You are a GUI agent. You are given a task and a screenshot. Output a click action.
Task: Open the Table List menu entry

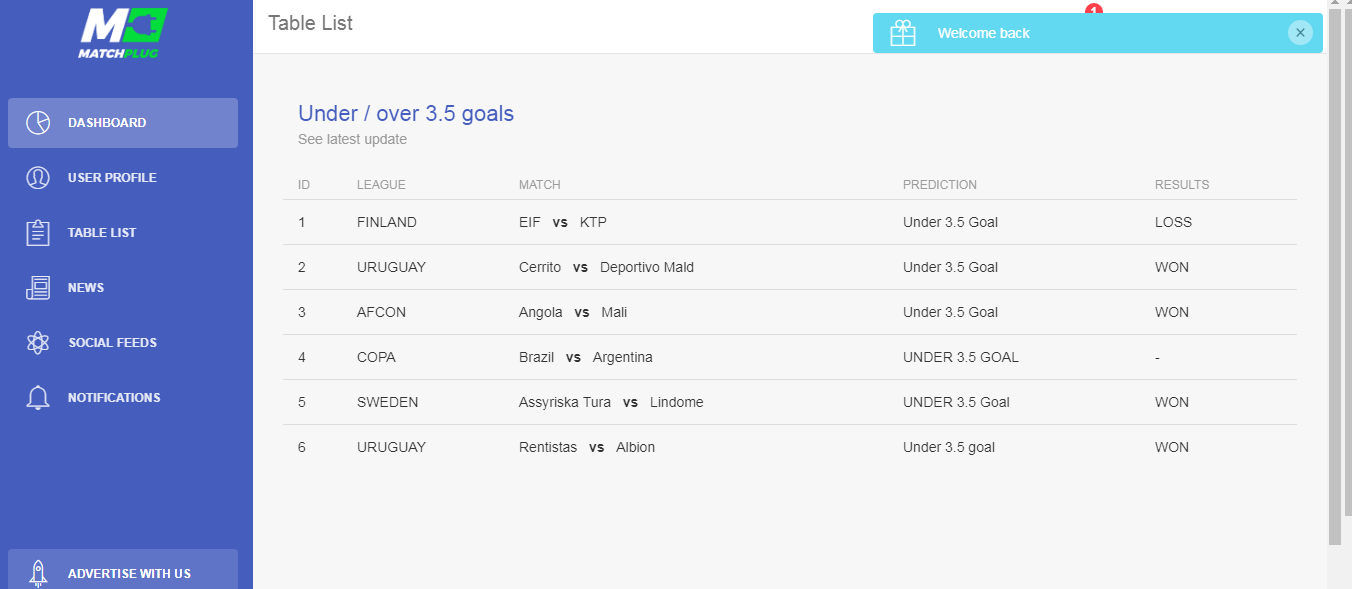(x=123, y=233)
